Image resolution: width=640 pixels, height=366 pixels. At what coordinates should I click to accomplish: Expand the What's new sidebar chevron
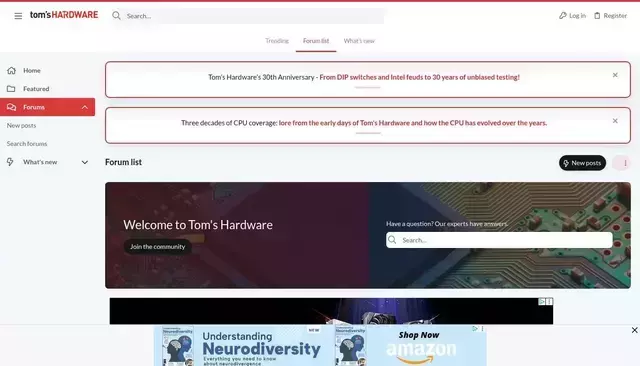click(84, 162)
